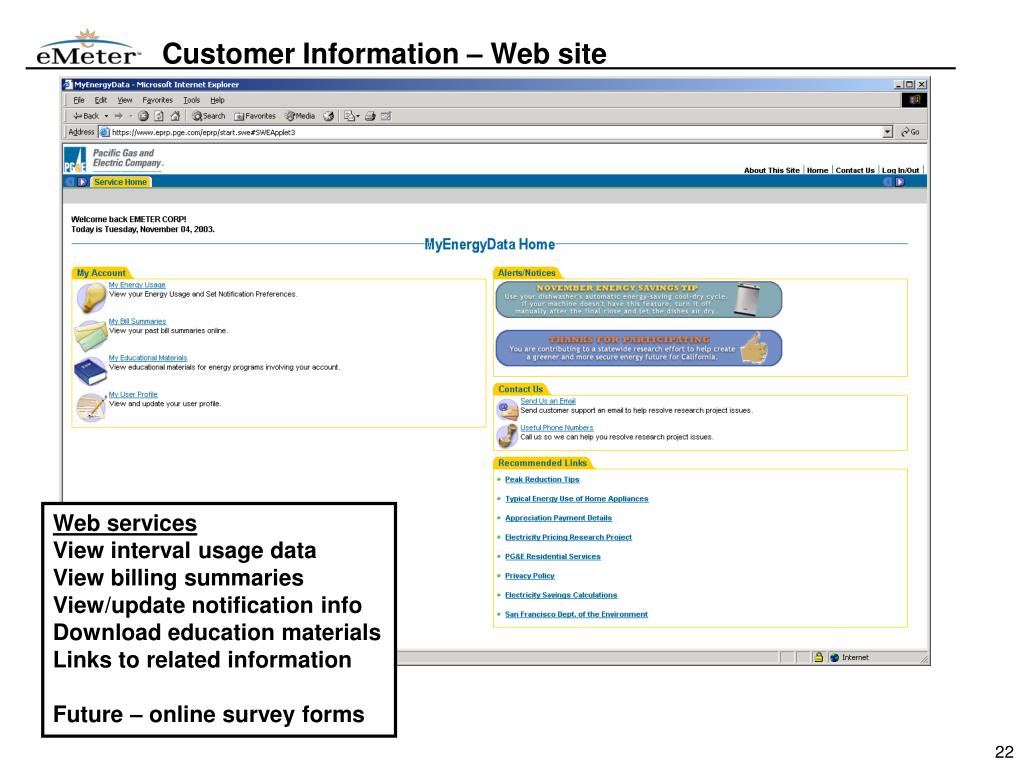The image size is (1024, 768).
Task: Click the padlock security icon in status bar
Action: (x=818, y=657)
